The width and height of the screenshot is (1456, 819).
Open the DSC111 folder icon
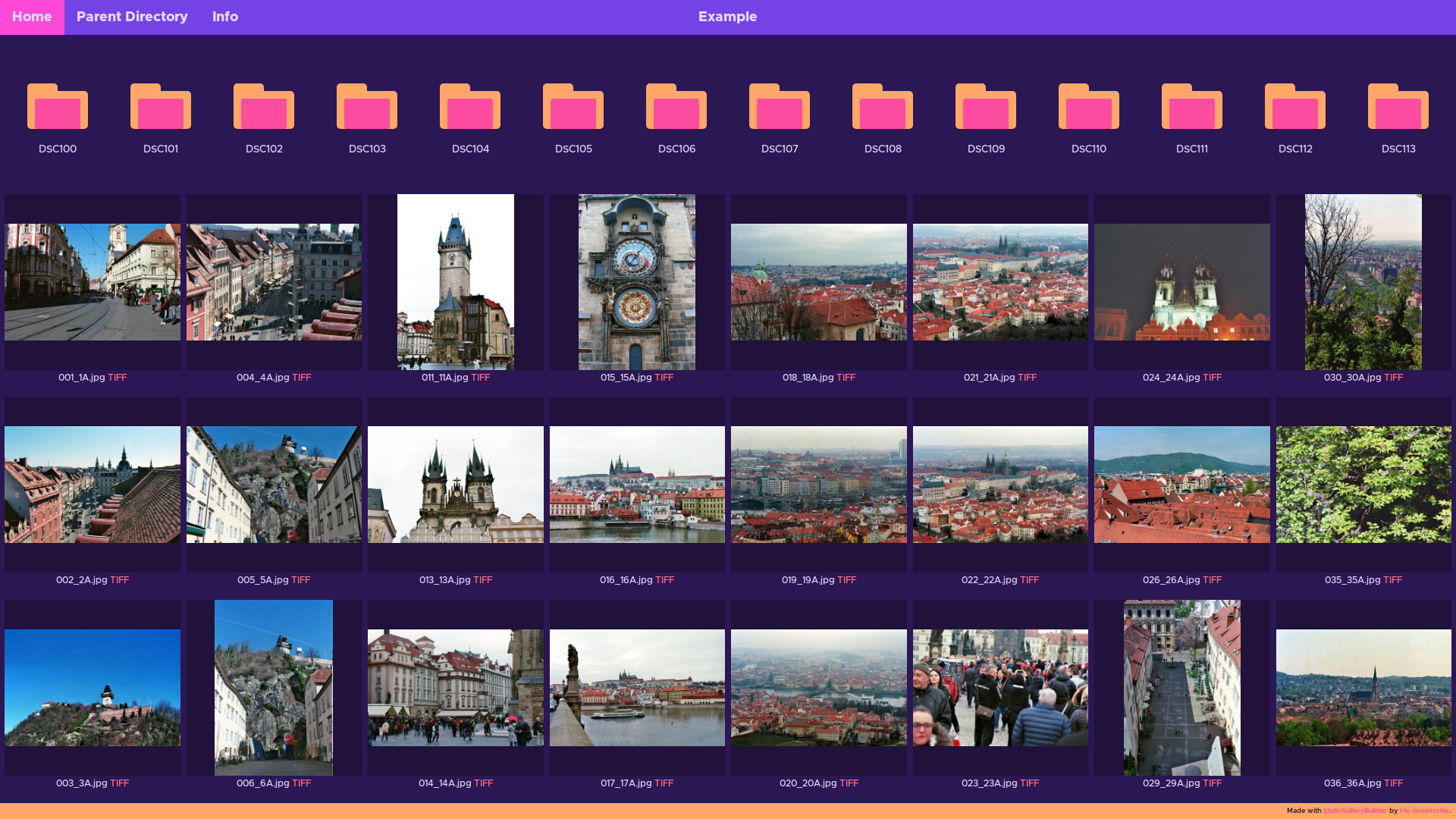(1192, 107)
